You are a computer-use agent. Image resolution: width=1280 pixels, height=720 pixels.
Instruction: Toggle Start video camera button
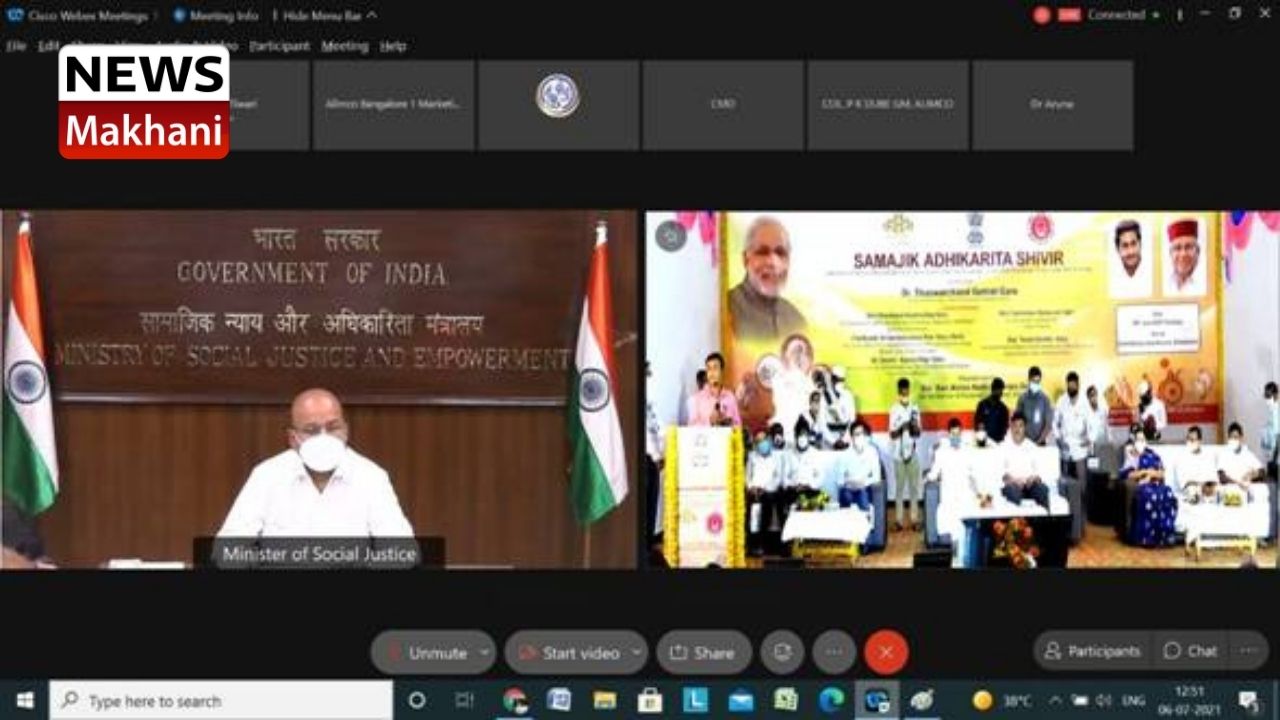(569, 653)
